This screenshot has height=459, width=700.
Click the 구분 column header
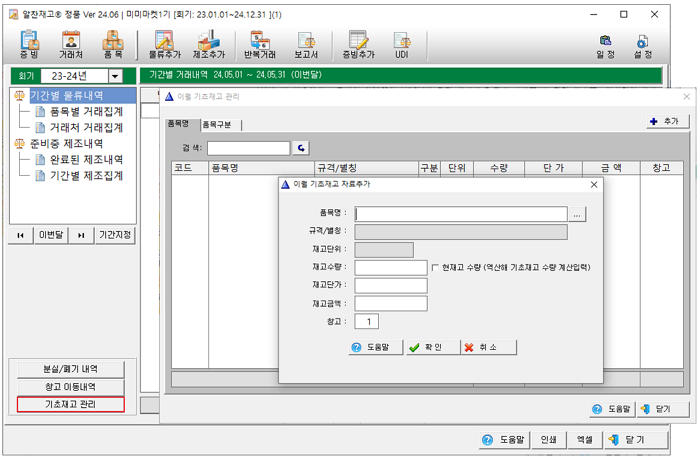[x=429, y=168]
